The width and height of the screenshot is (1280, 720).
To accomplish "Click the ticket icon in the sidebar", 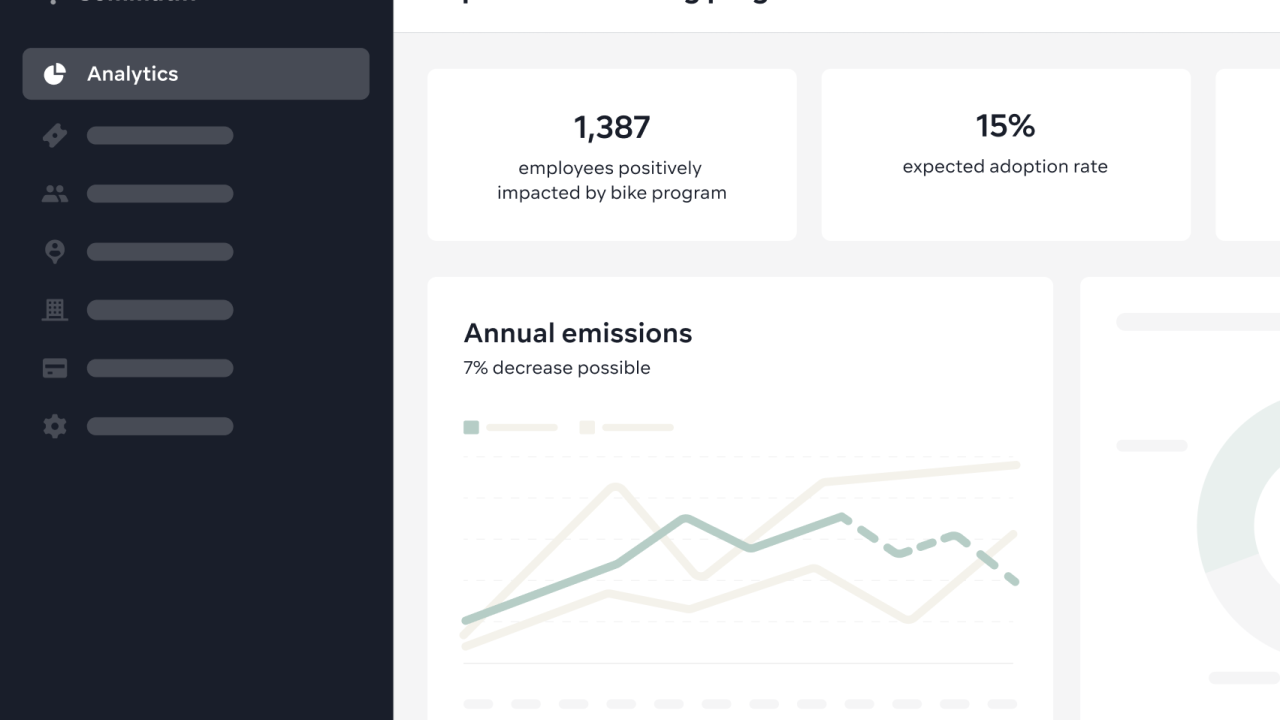I will (x=55, y=135).
